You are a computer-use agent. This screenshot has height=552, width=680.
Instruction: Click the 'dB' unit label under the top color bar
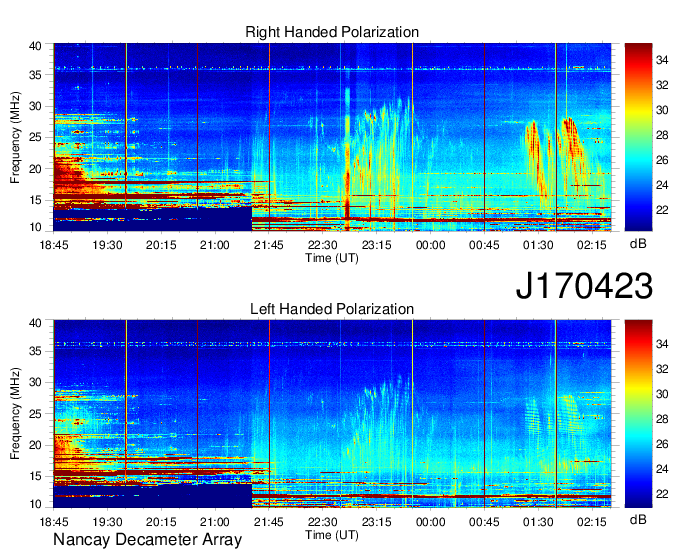pos(638,244)
